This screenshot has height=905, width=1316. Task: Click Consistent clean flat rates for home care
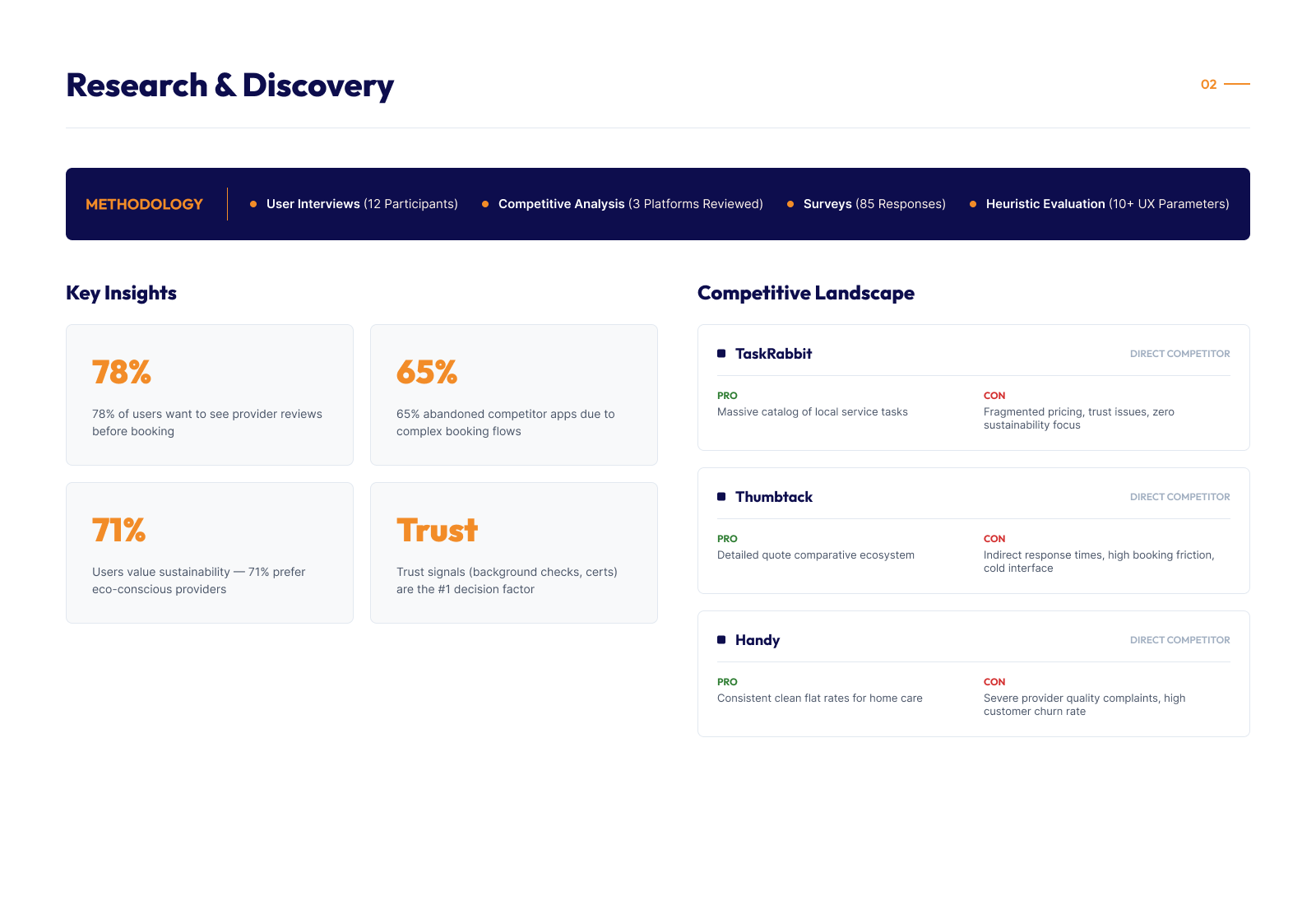click(x=820, y=698)
